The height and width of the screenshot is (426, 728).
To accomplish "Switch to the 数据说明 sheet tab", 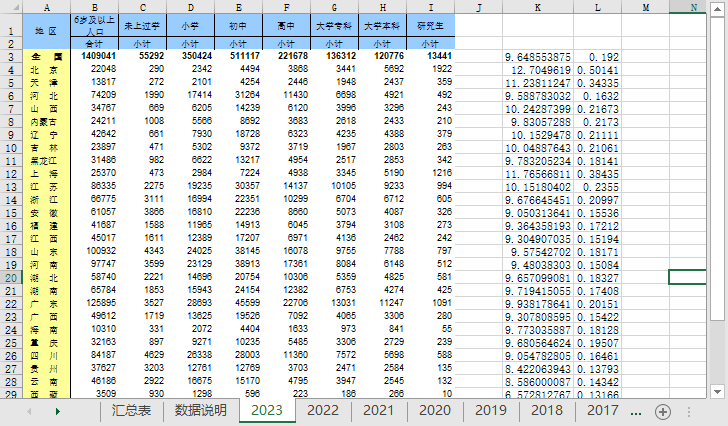I will [201, 411].
